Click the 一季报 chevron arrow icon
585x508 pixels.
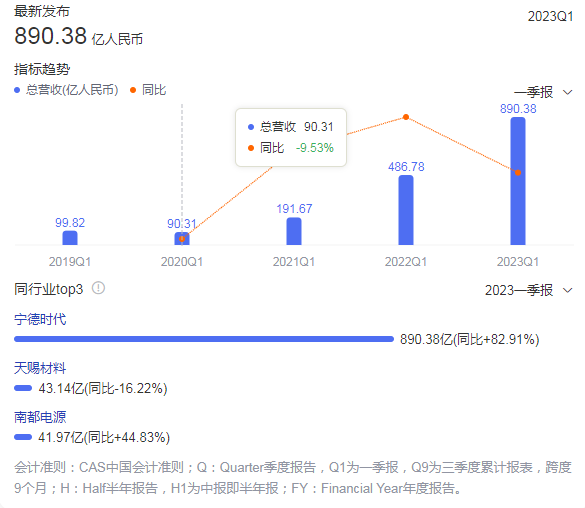click(x=567, y=92)
